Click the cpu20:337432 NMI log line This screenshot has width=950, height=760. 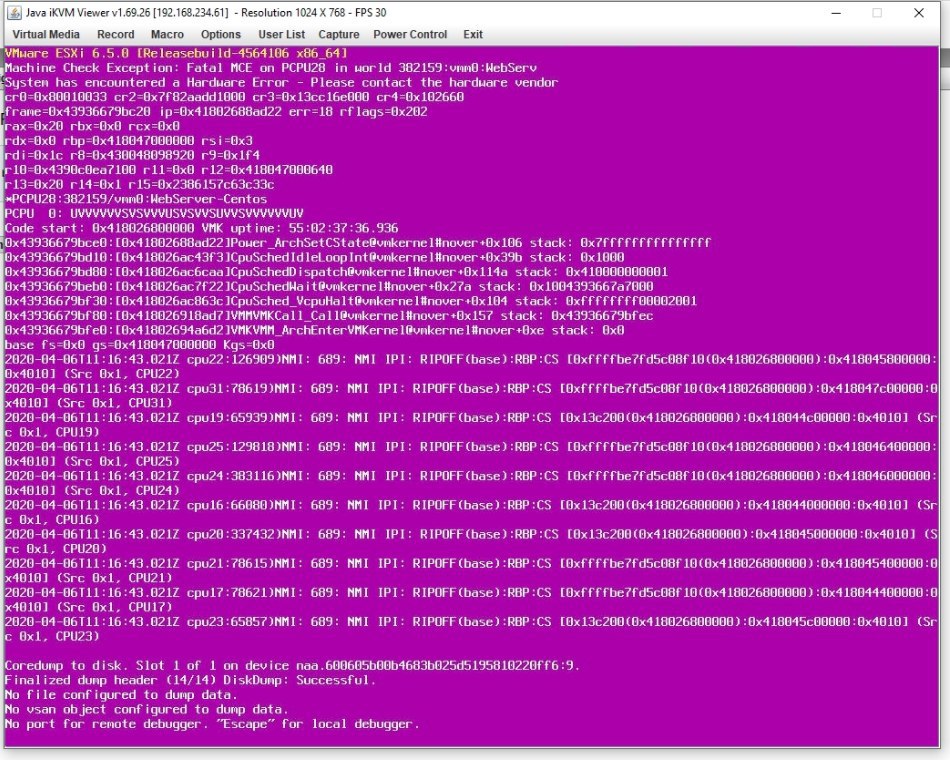click(471, 541)
